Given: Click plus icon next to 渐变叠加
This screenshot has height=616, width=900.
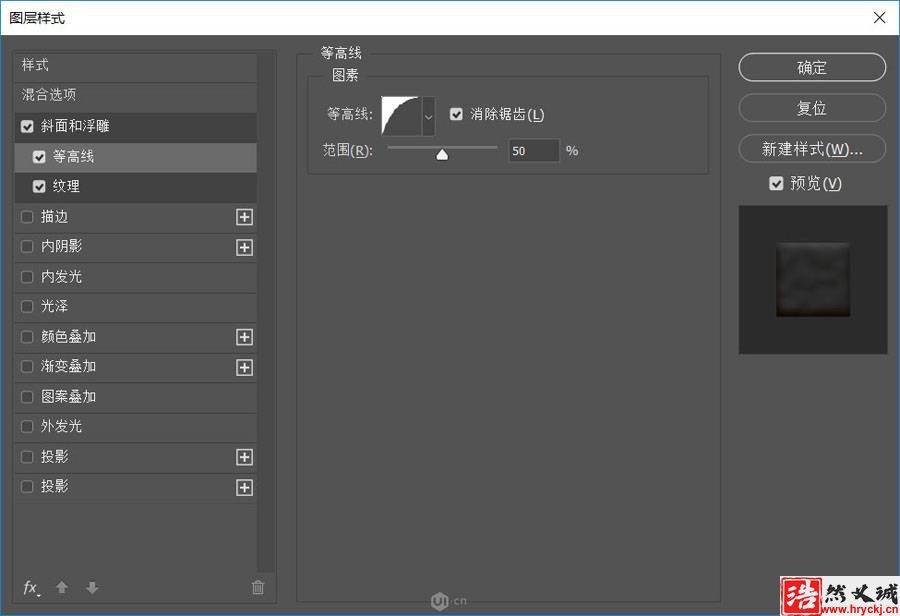Looking at the screenshot, I should coord(245,367).
